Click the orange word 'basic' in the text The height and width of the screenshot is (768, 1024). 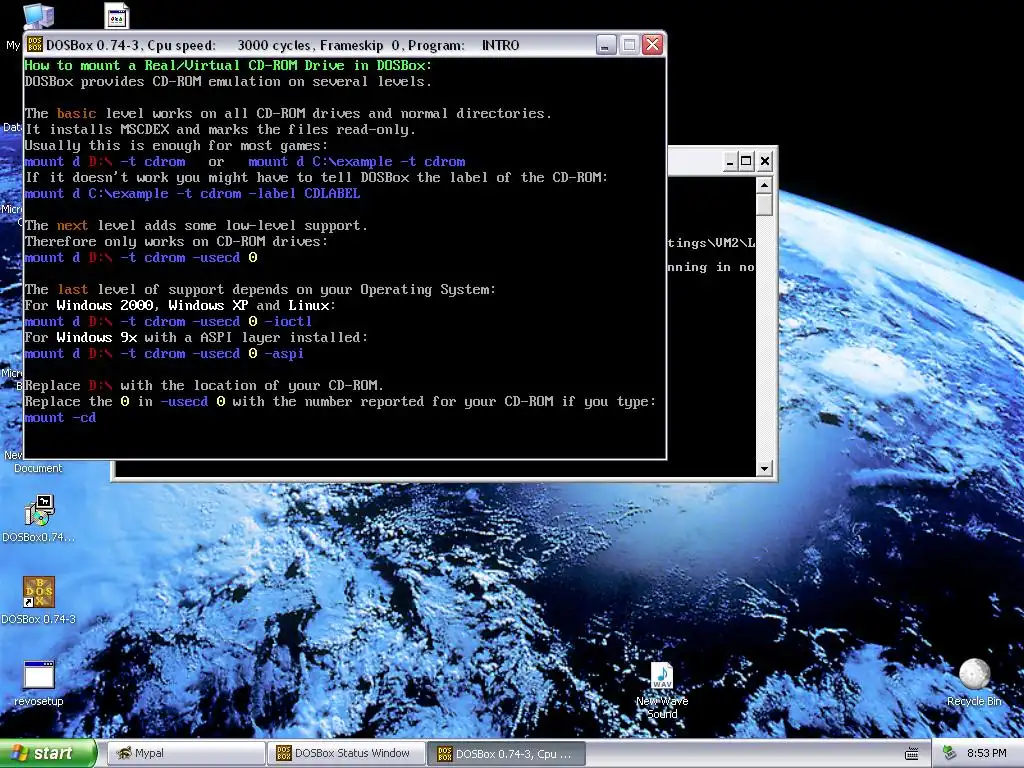(76, 114)
